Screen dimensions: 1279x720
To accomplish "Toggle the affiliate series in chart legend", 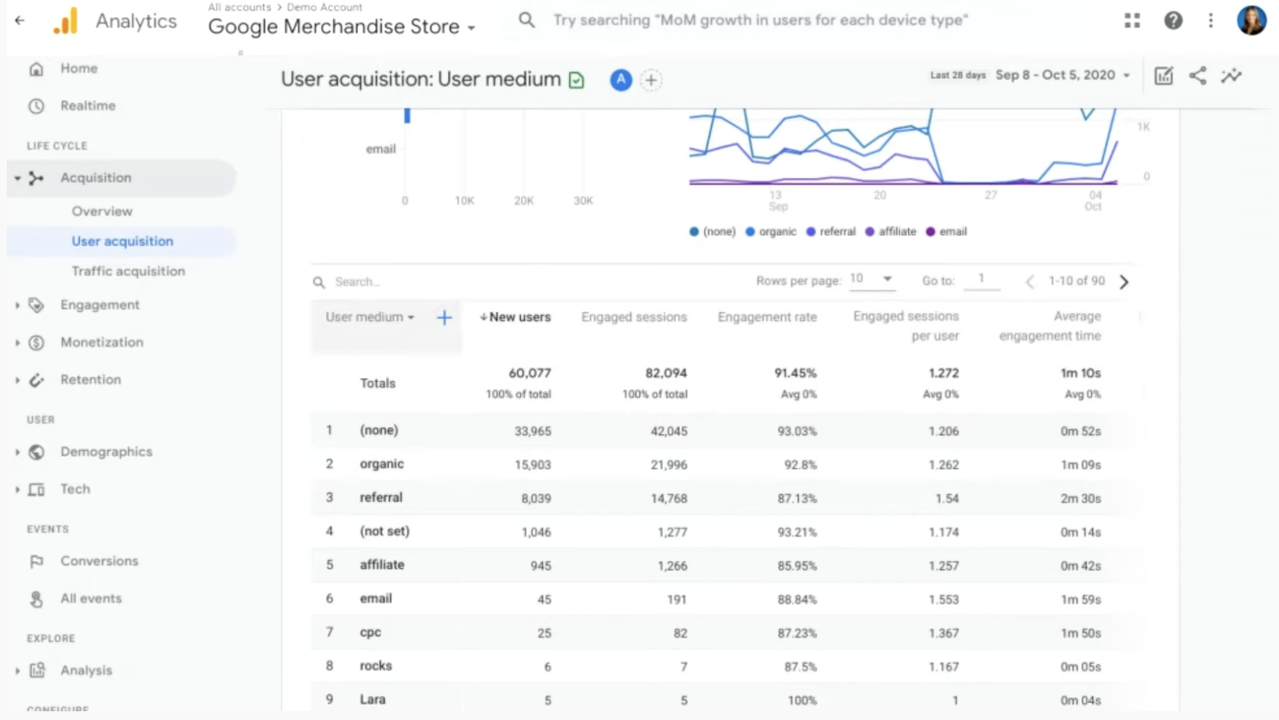I will 890,232.
